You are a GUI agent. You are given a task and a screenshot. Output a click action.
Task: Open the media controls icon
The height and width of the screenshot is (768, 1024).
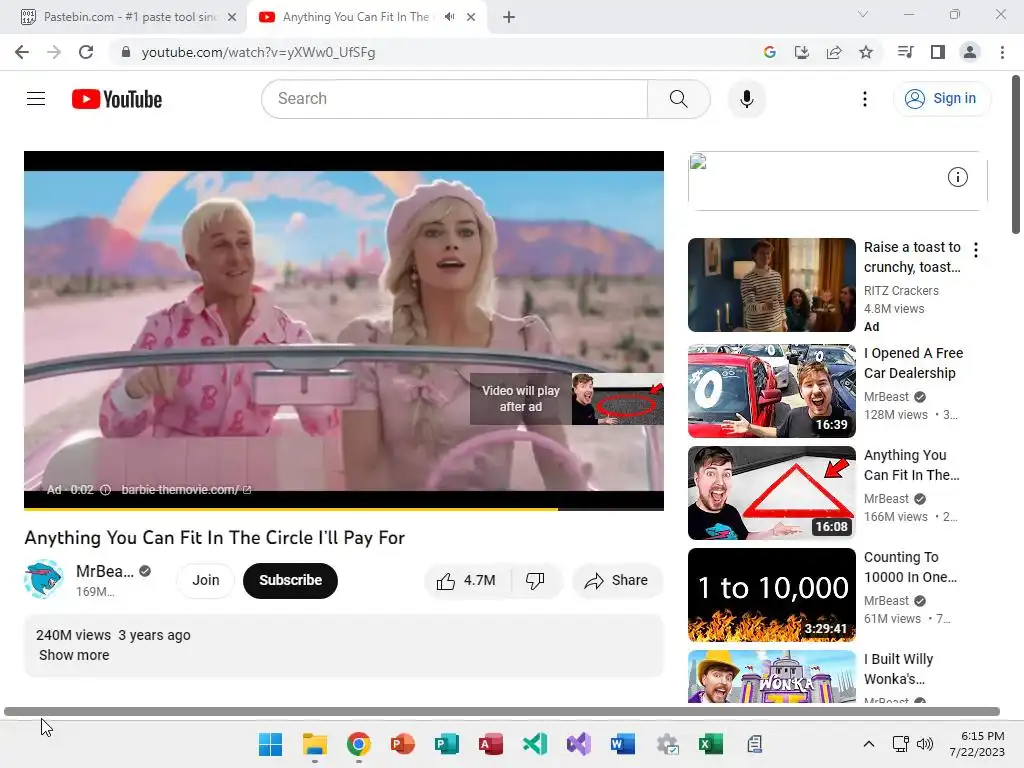[905, 52]
